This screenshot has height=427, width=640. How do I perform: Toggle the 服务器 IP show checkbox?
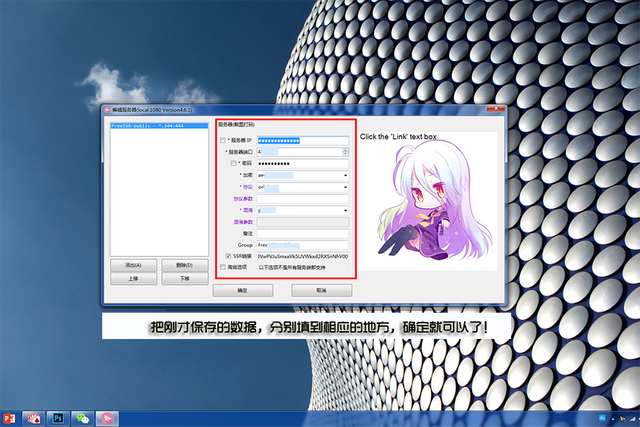tap(223, 140)
